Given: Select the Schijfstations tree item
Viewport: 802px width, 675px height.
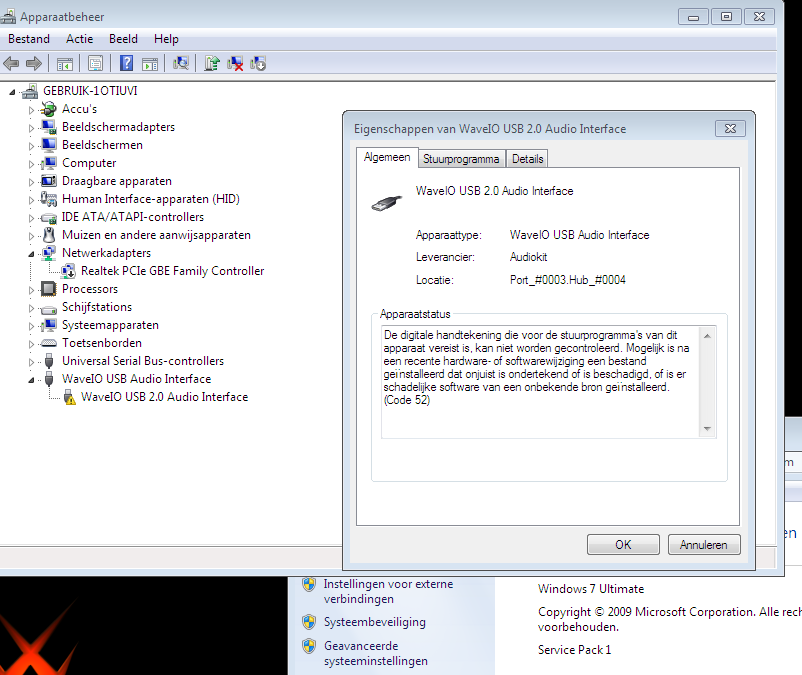Looking at the screenshot, I should tap(97, 307).
